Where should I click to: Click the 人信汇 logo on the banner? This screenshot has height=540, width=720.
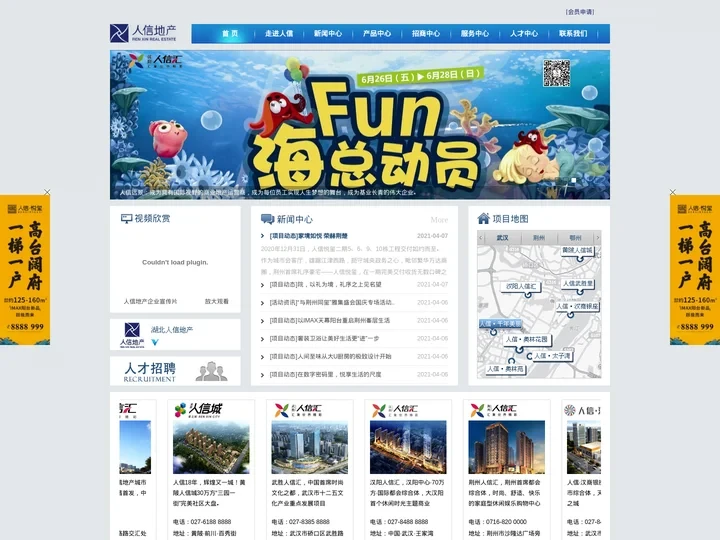click(156, 61)
